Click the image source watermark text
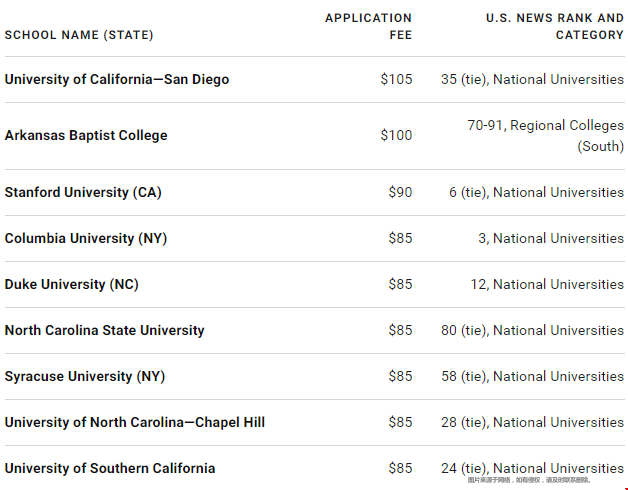628x490 pixels. pos(529,480)
